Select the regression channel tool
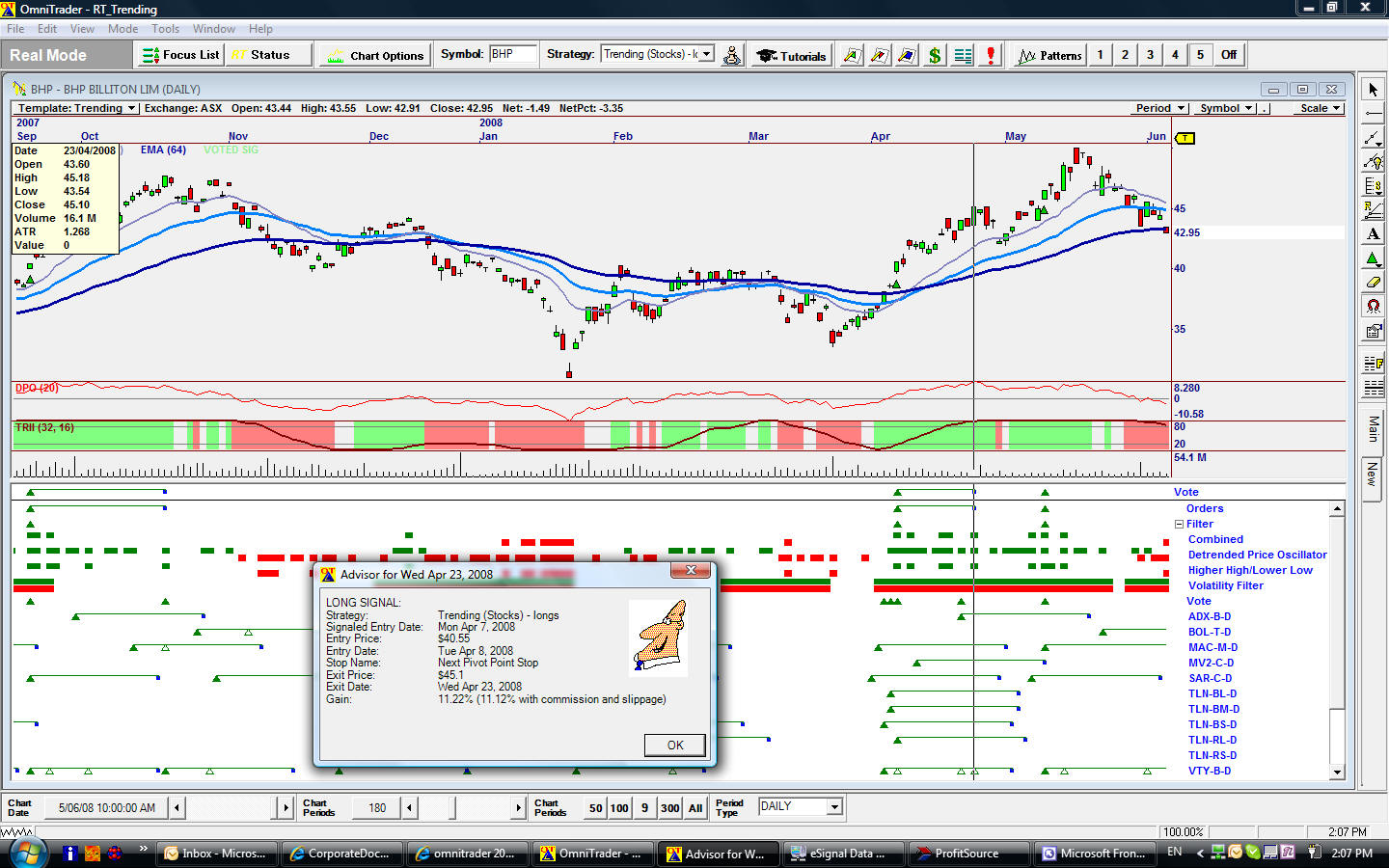 point(1373,210)
